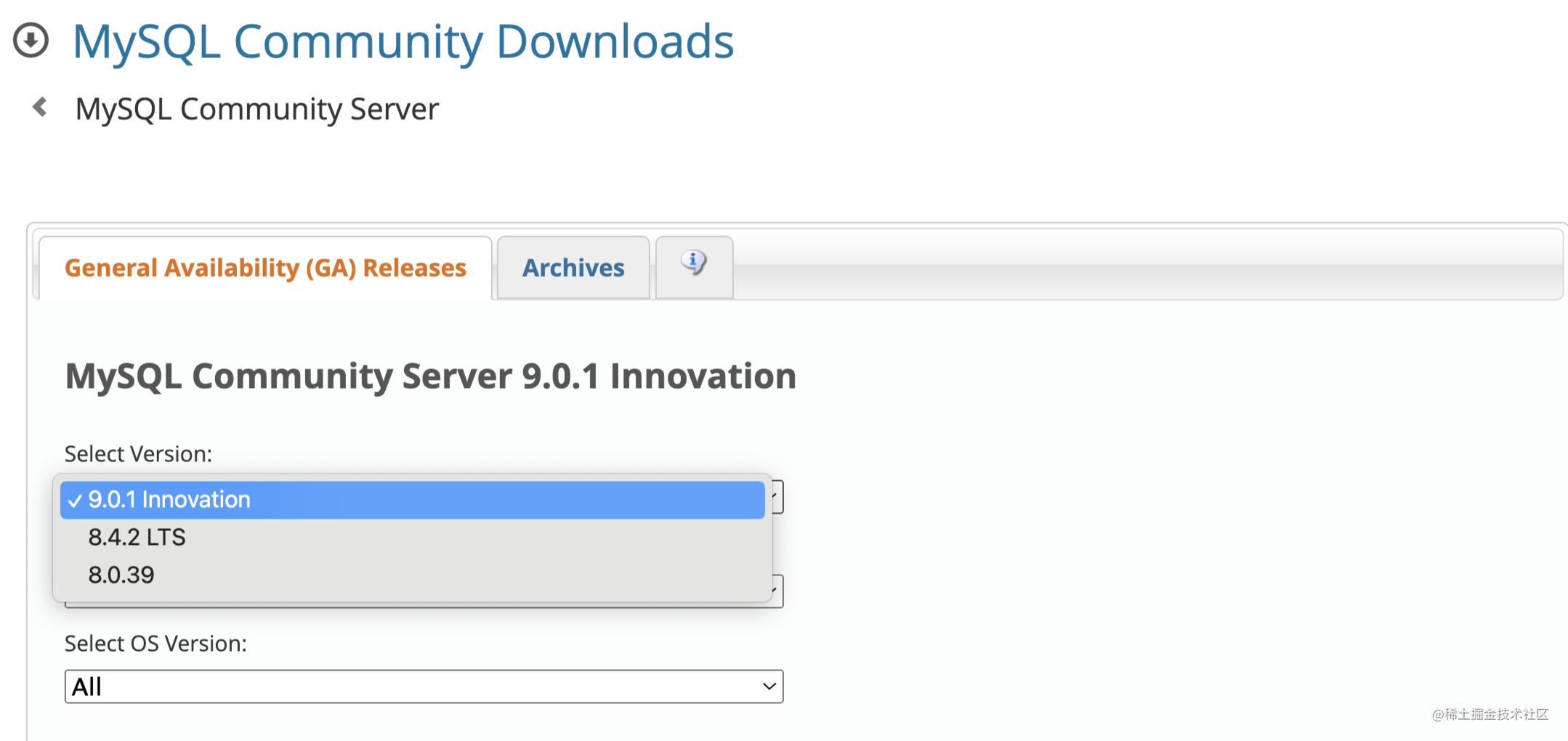Open the Select OS Version 'All' dropdown
The image size is (1568, 741).
[x=423, y=687]
